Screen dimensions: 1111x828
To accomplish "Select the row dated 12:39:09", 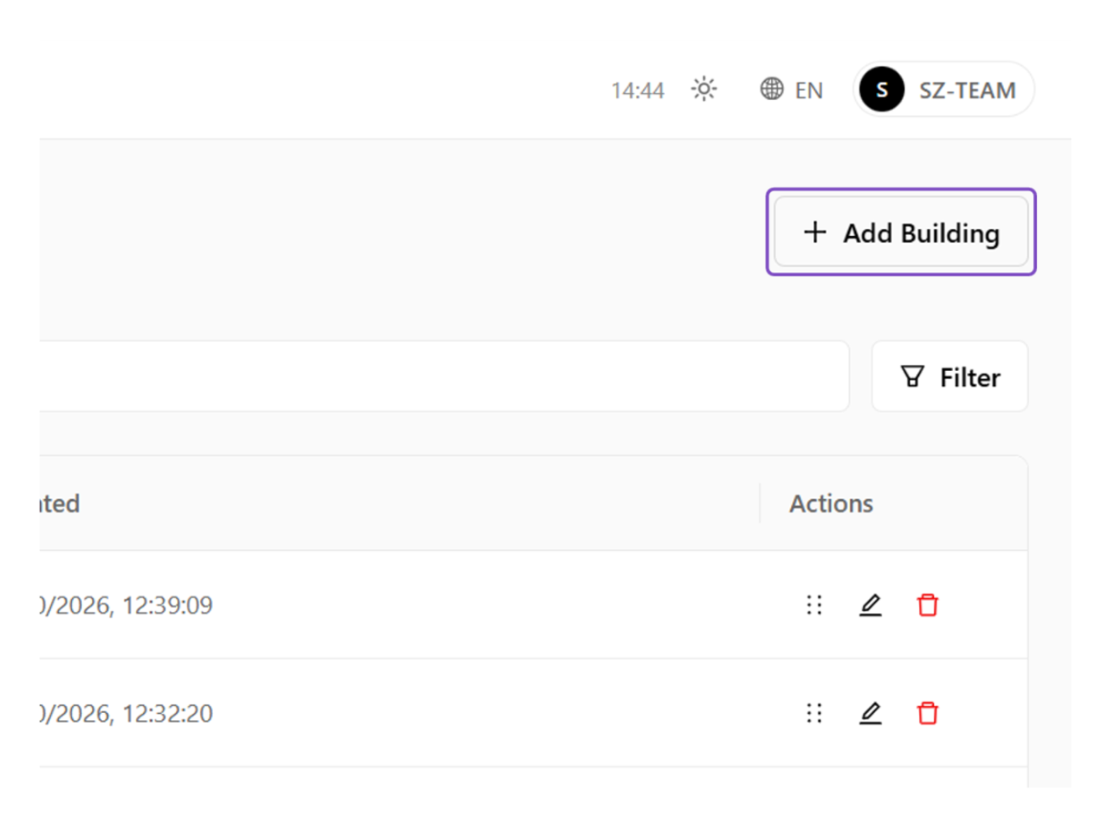I will point(533,605).
